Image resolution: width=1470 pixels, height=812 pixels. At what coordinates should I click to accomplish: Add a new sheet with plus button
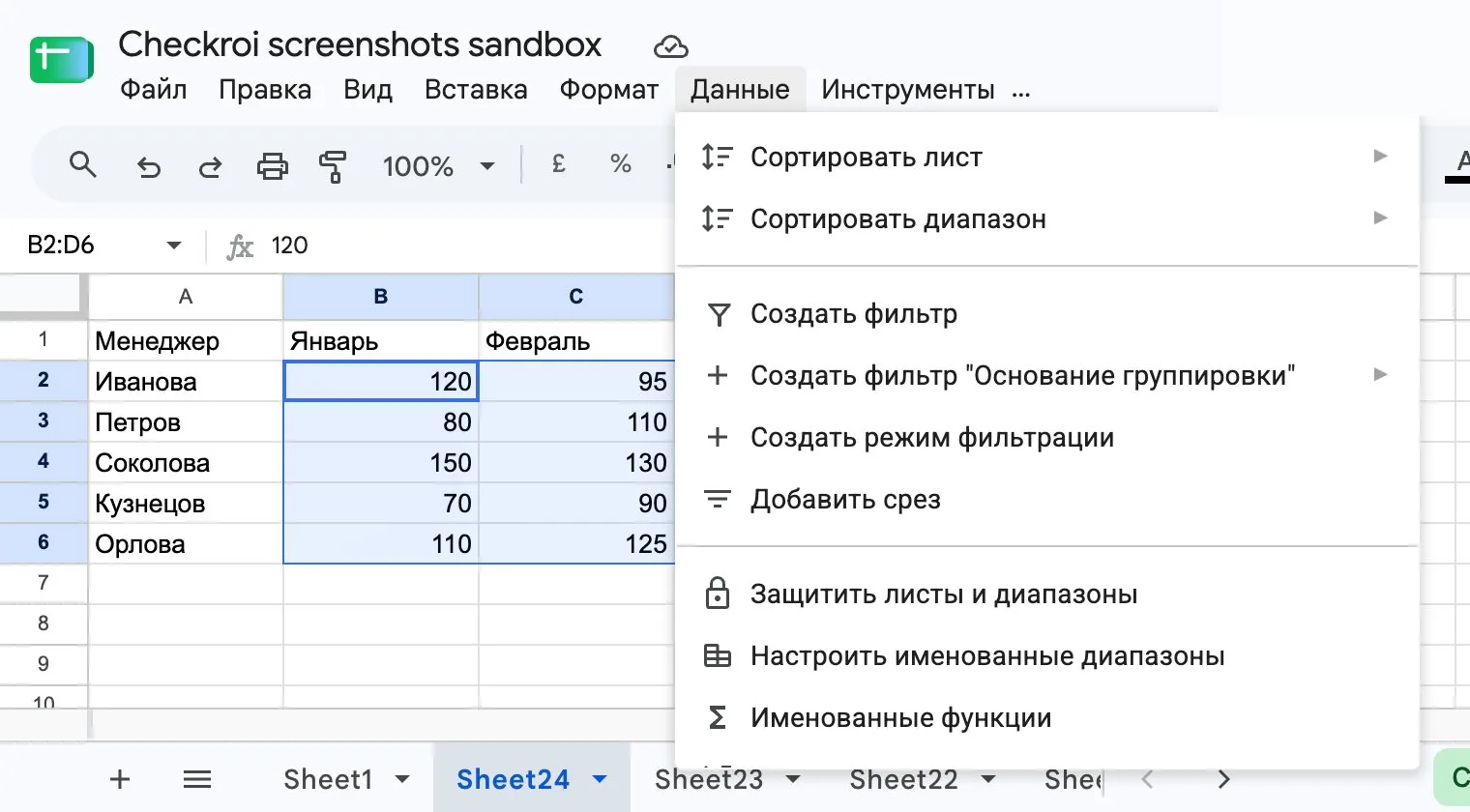click(x=120, y=779)
